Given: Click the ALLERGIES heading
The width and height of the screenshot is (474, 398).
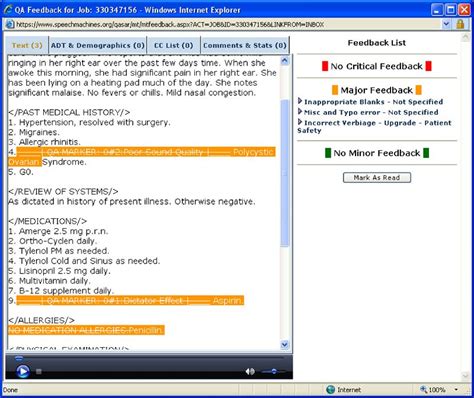Looking at the screenshot, I should tap(41, 320).
